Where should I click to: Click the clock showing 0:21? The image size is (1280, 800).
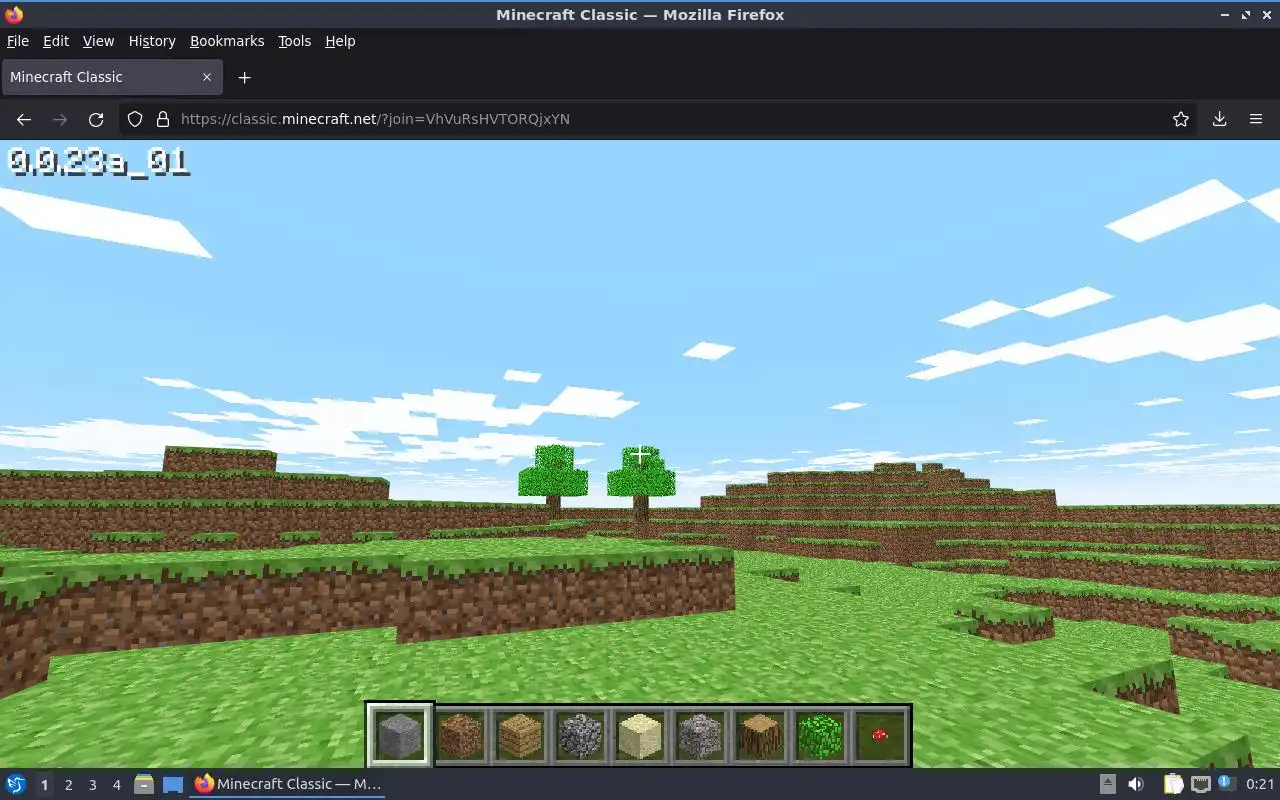[1260, 784]
